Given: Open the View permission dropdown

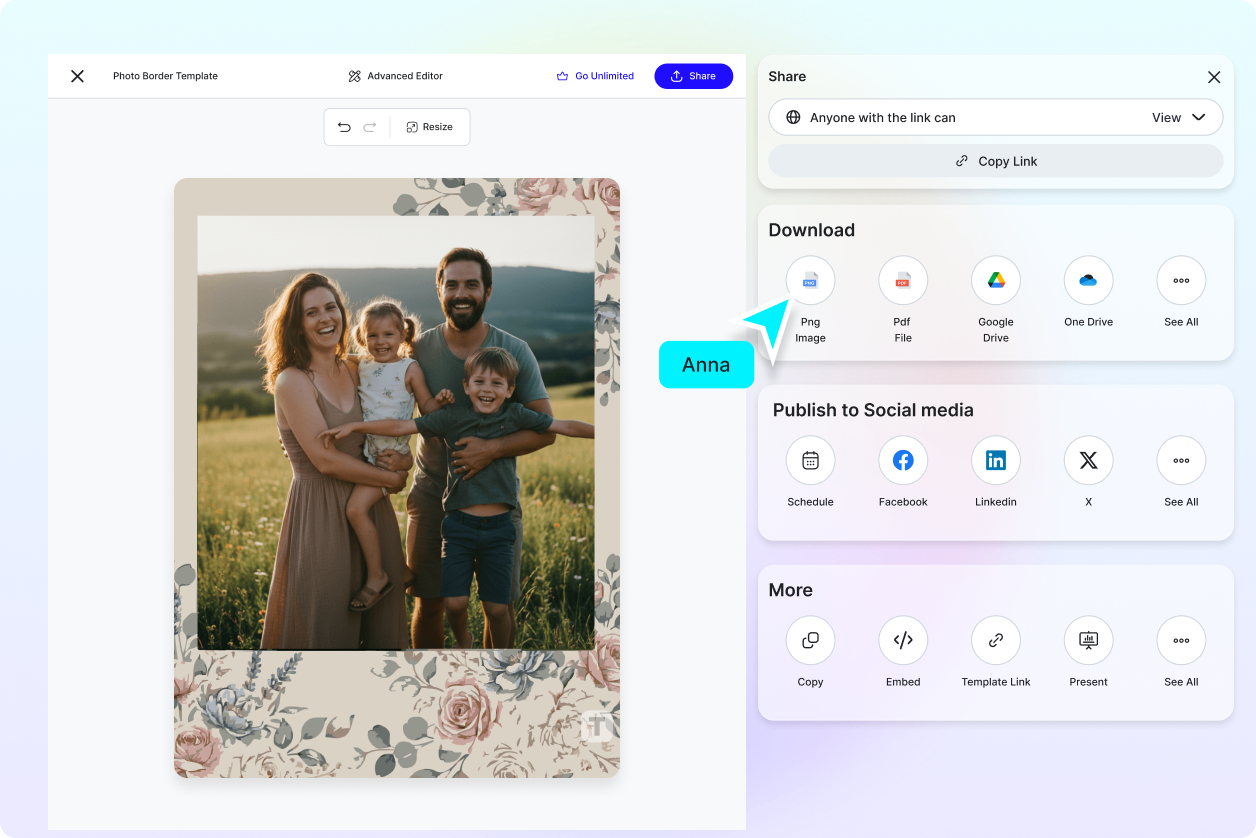Looking at the screenshot, I should (1178, 117).
